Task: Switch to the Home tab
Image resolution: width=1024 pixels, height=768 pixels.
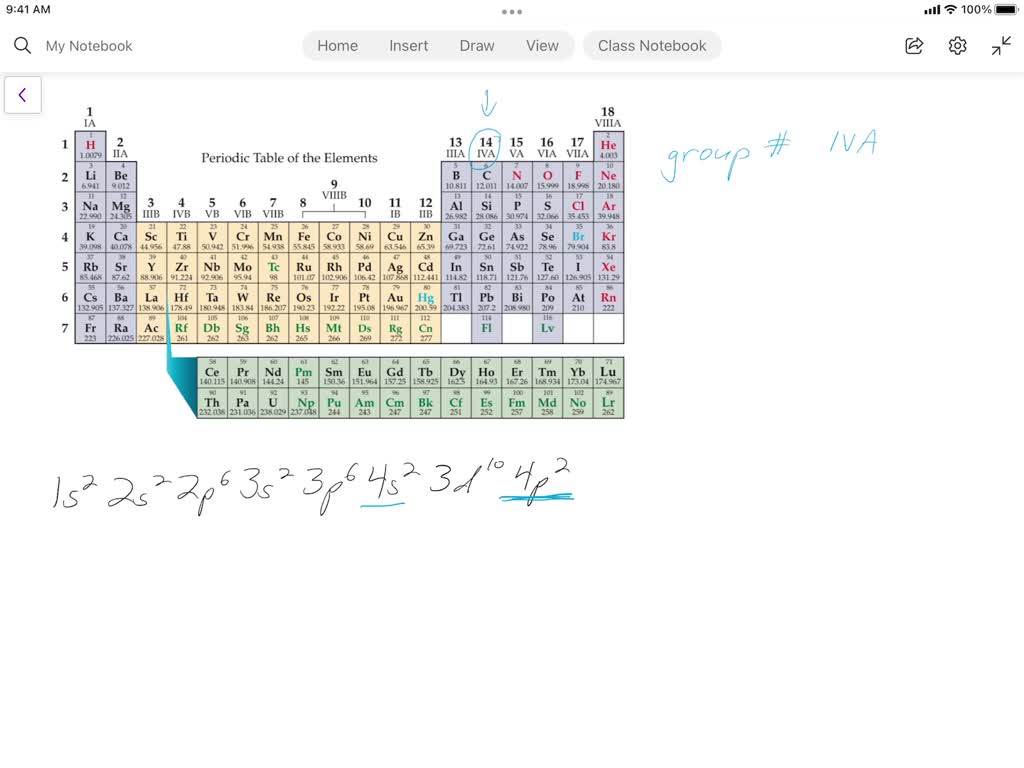Action: coord(337,45)
